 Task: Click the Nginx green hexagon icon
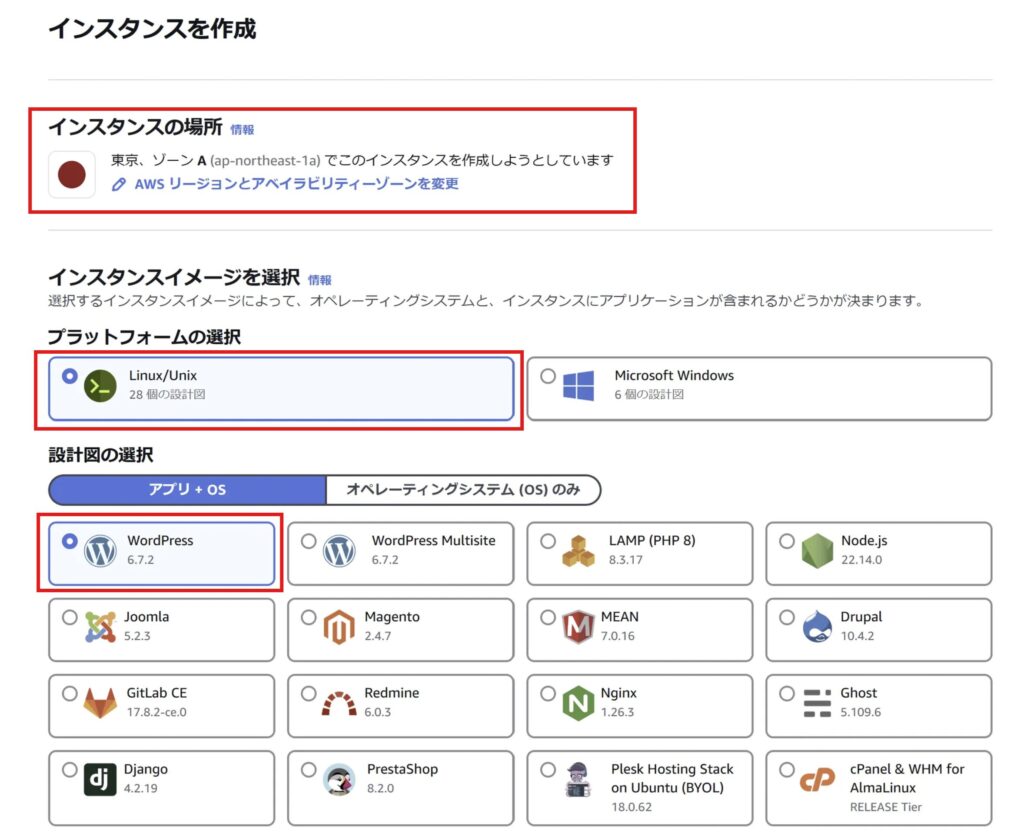[578, 704]
